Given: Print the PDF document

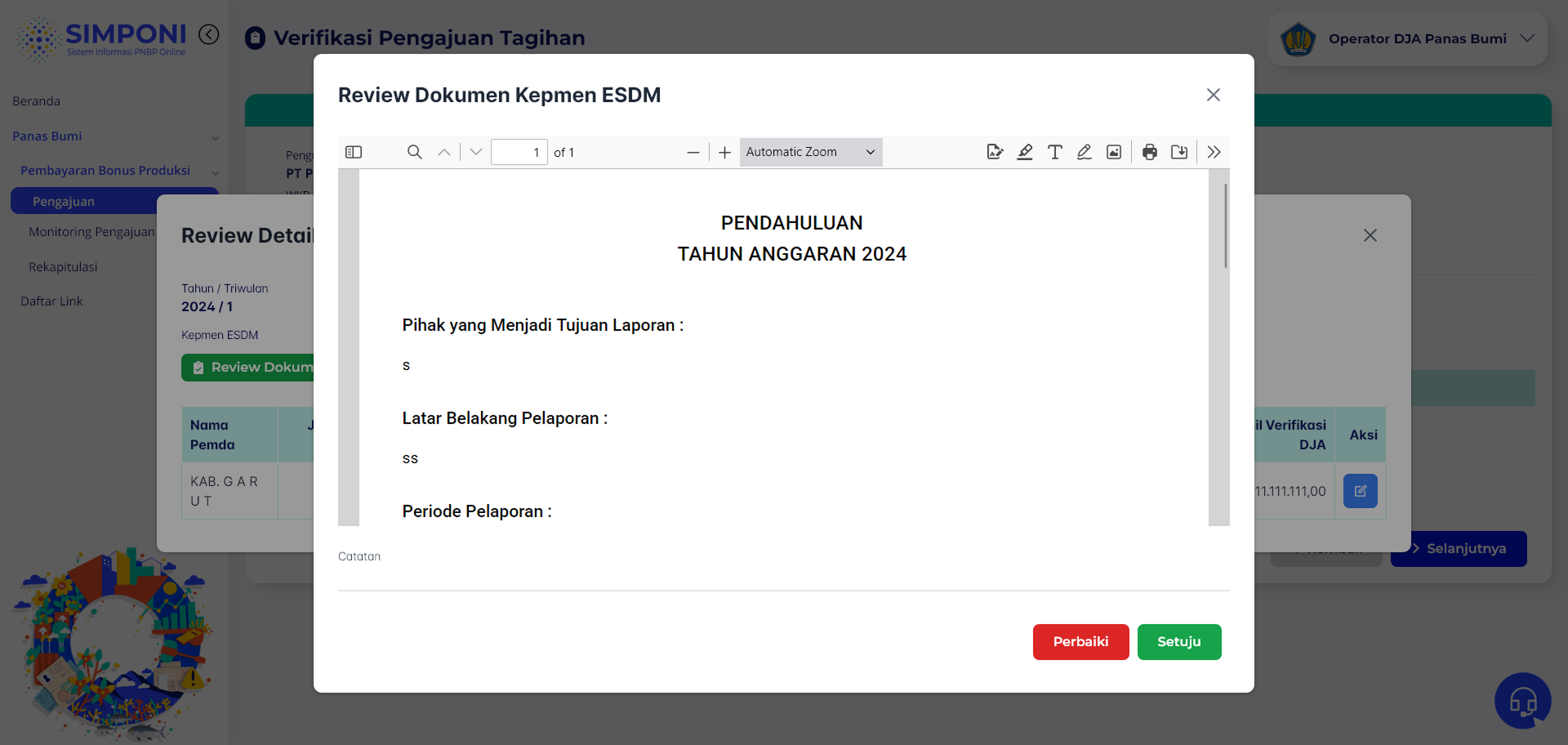Looking at the screenshot, I should click(x=1150, y=152).
